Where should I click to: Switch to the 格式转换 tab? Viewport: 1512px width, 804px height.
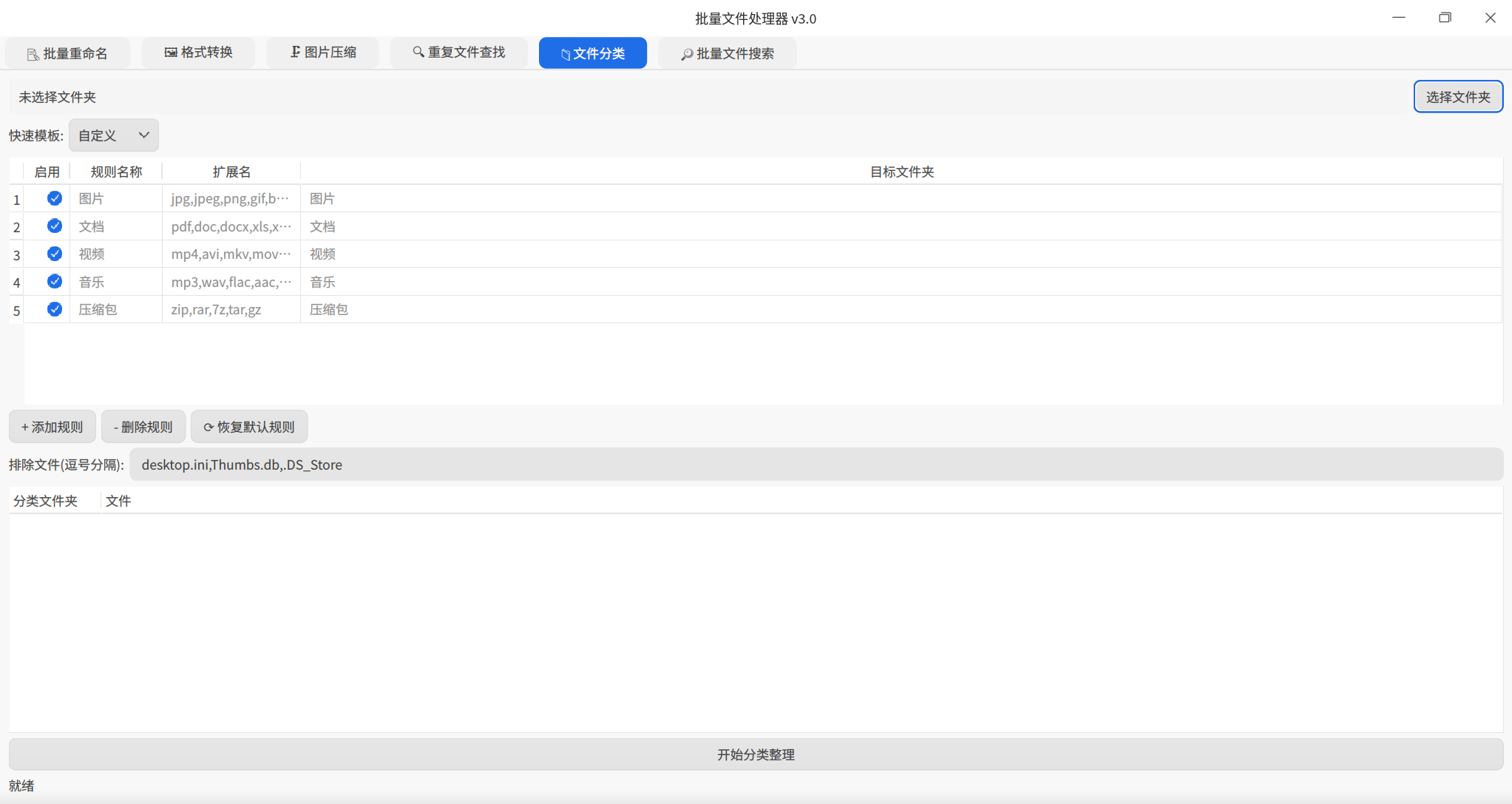point(198,53)
